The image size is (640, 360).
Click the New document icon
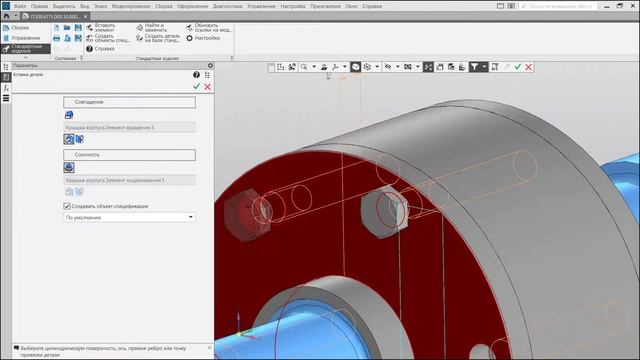point(56,28)
